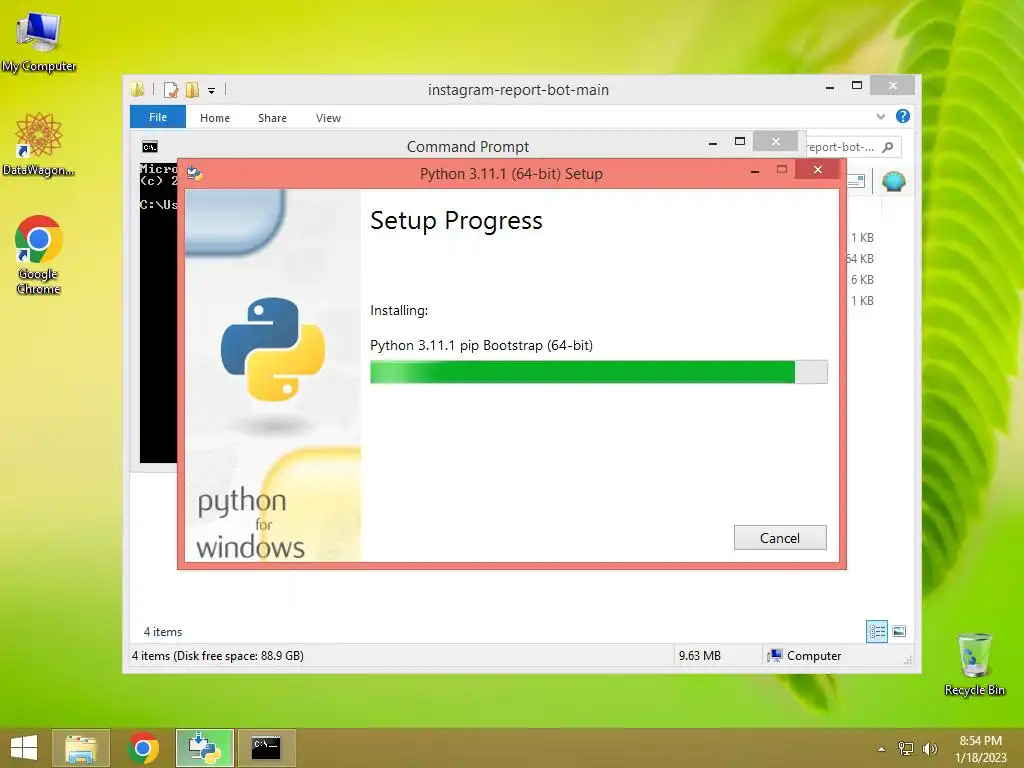
Task: Select Google Chrome desktop shortcut
Action: tap(39, 255)
